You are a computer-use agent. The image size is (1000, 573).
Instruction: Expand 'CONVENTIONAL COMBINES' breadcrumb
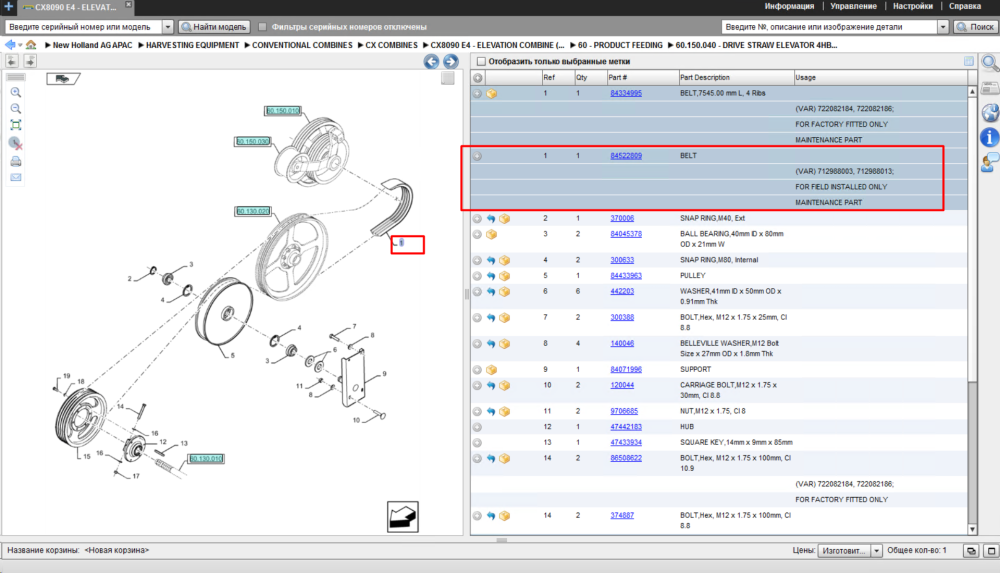[247, 45]
